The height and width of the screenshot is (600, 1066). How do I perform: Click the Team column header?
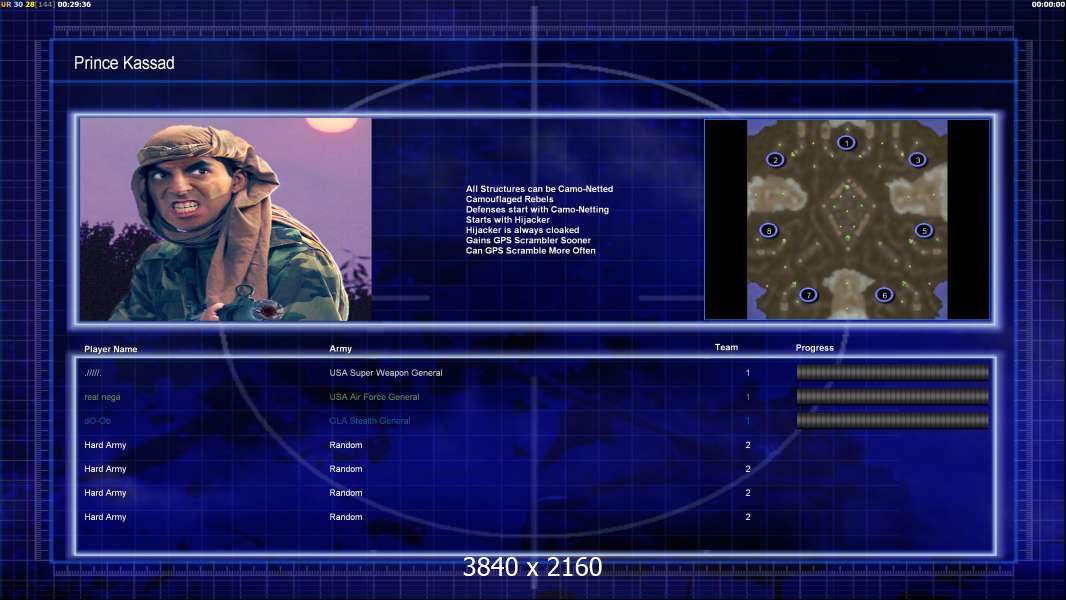pyautogui.click(x=726, y=347)
